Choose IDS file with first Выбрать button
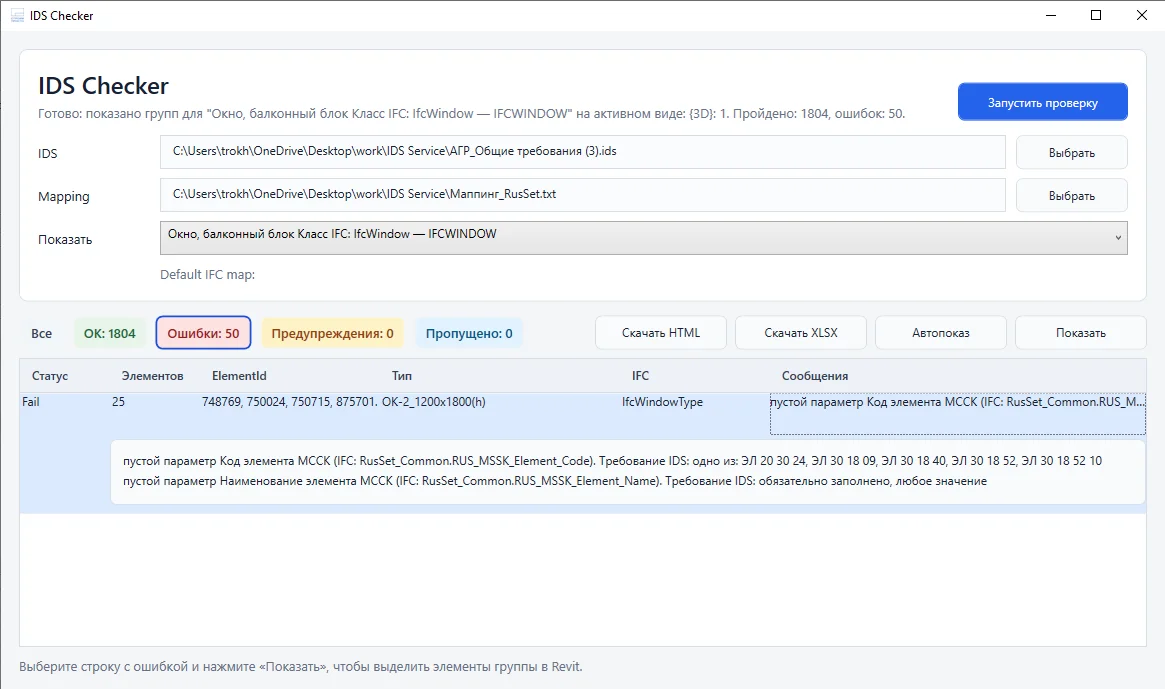The height and width of the screenshot is (689, 1165). (x=1071, y=152)
